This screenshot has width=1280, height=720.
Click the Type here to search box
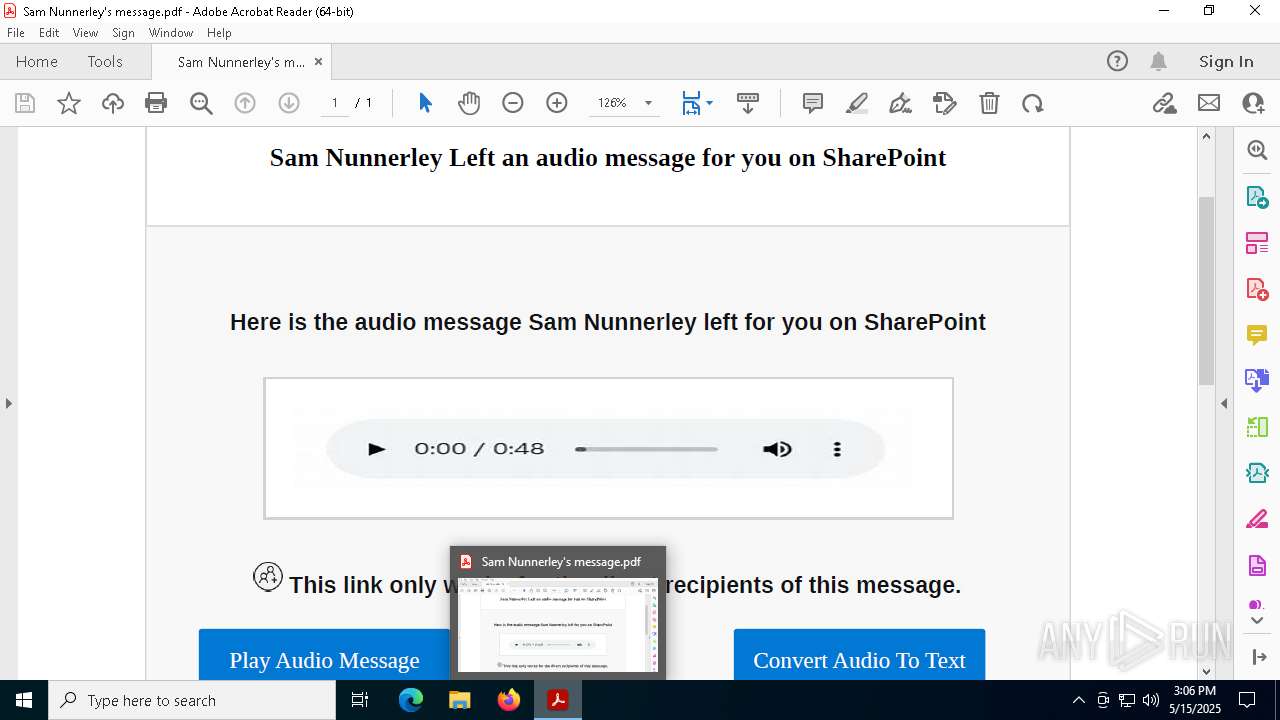[x=192, y=700]
